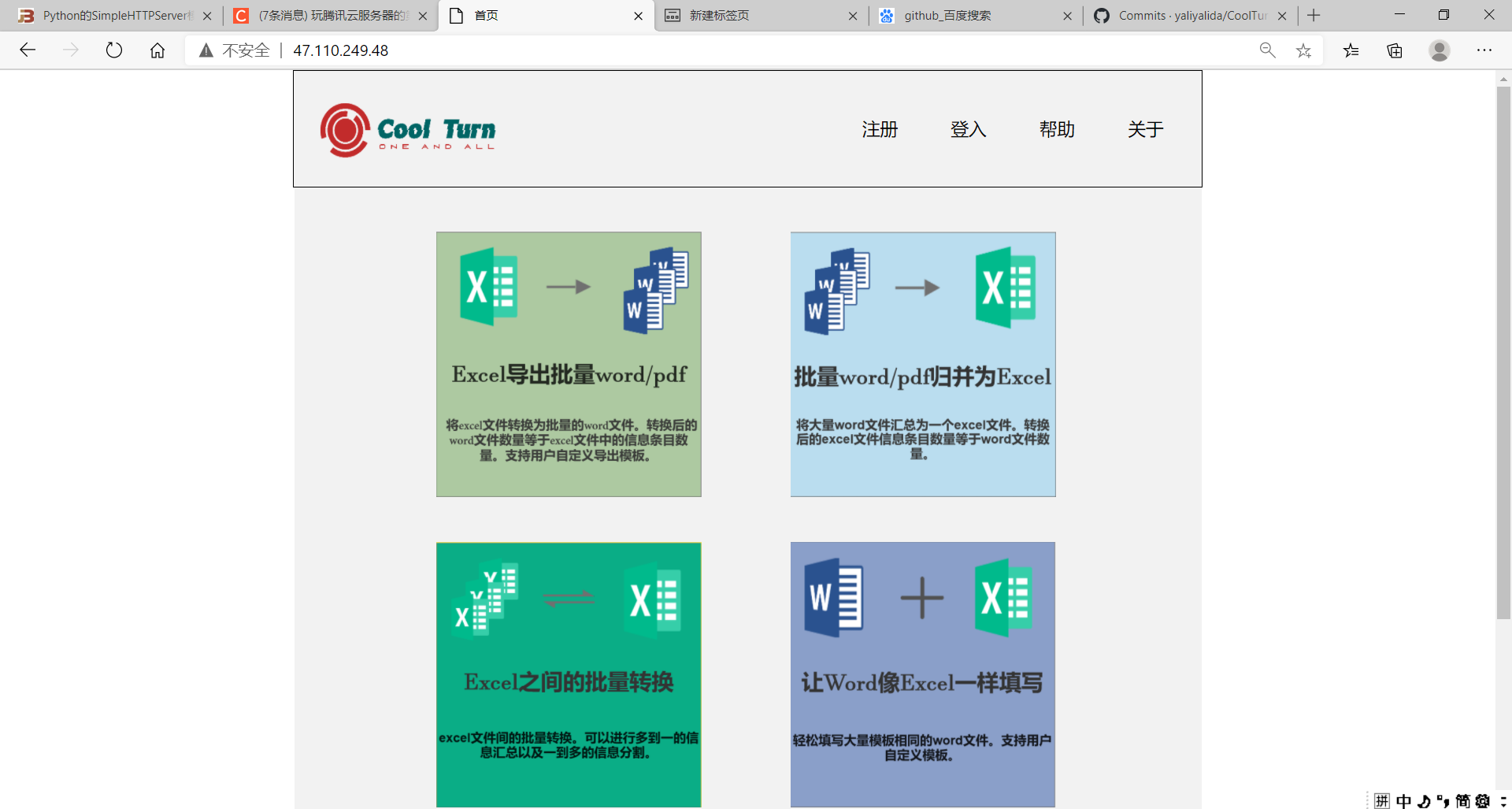Open Excel导出批量word/pdf card title

pos(569,374)
